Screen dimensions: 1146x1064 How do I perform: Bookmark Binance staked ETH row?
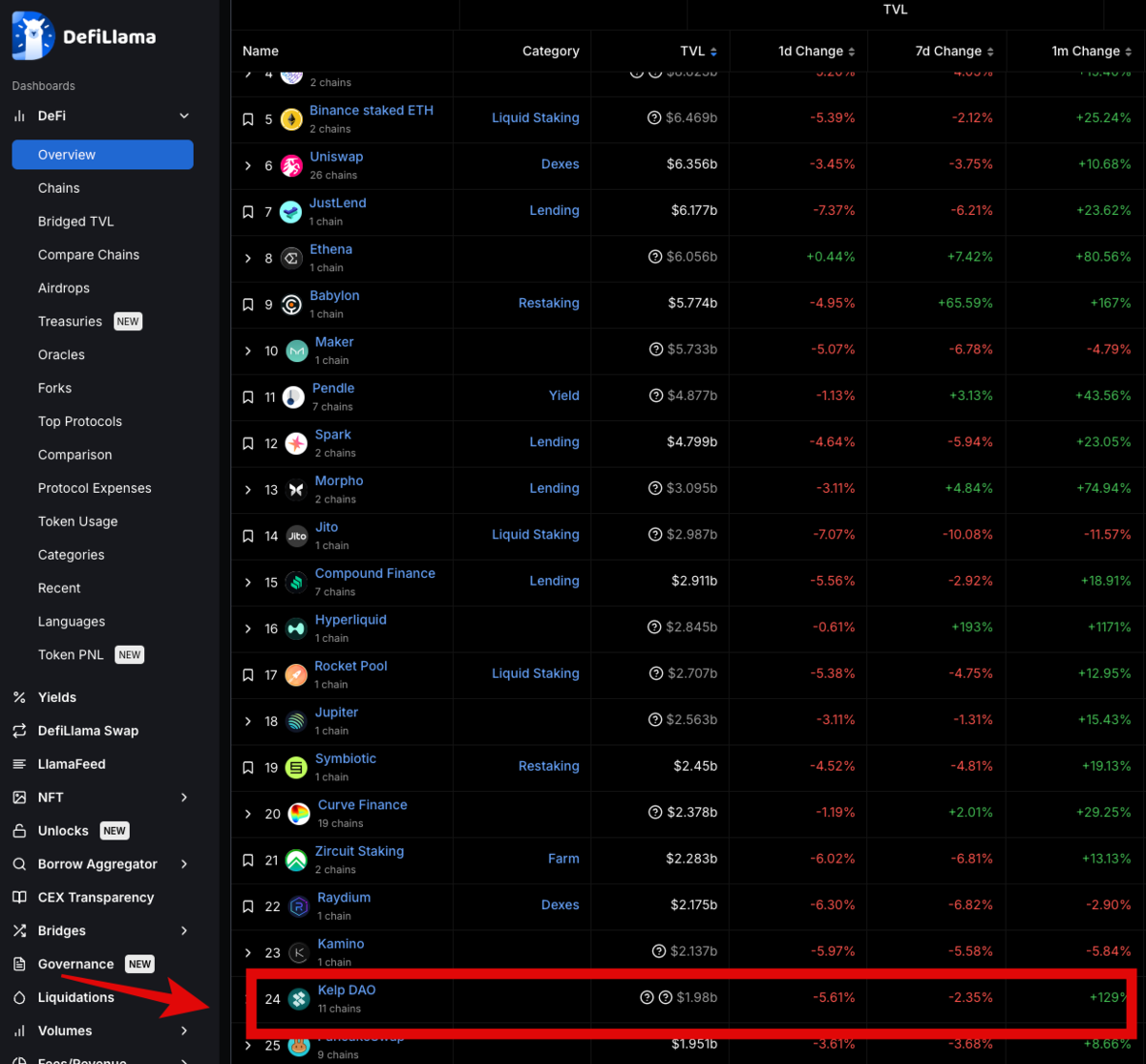[248, 119]
